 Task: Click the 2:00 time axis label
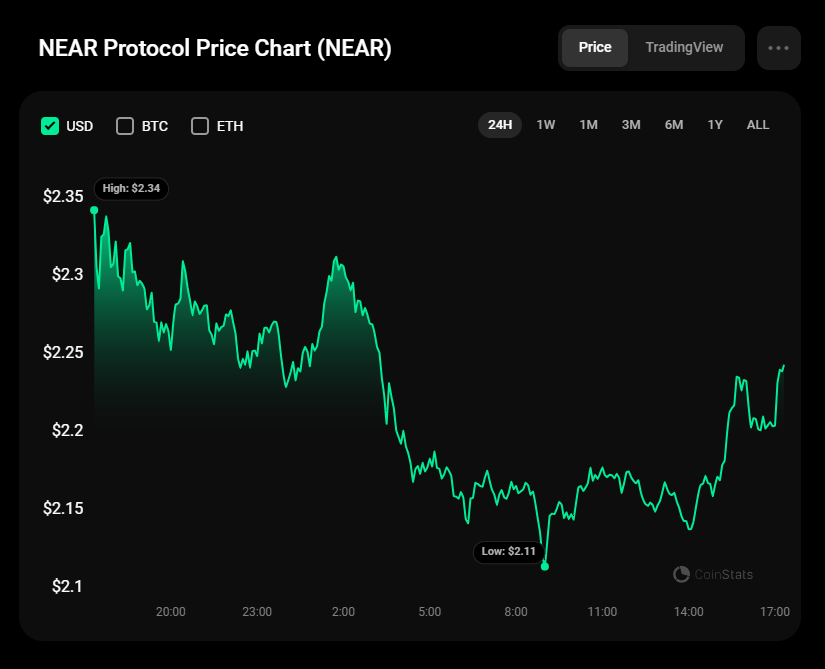click(343, 611)
